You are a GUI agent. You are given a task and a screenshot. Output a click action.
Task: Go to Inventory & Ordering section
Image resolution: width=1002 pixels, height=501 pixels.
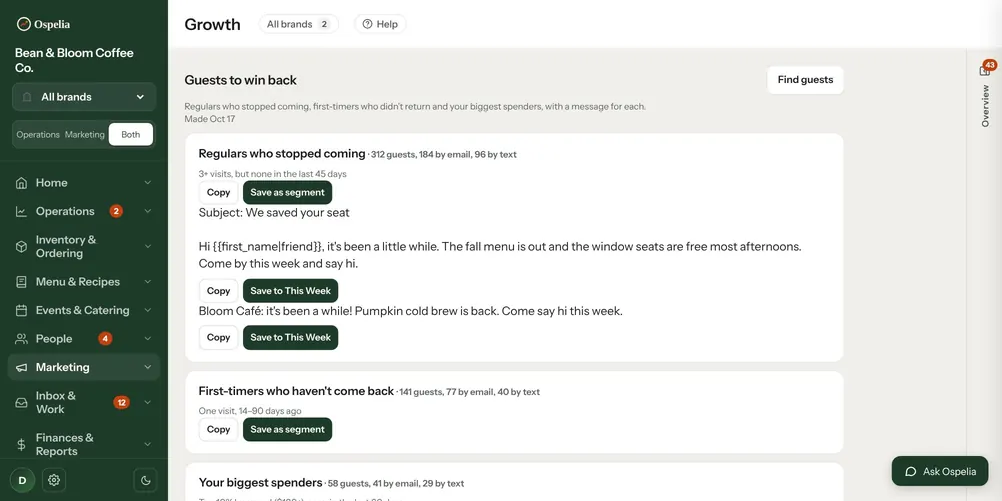[84, 247]
